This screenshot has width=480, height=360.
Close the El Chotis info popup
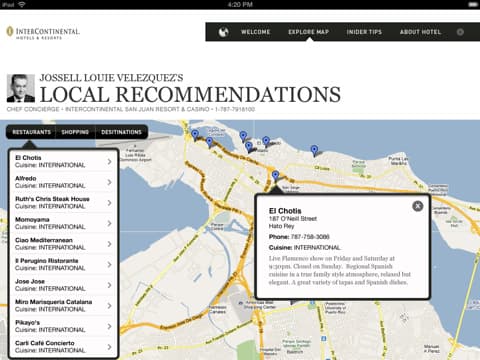pyautogui.click(x=418, y=206)
